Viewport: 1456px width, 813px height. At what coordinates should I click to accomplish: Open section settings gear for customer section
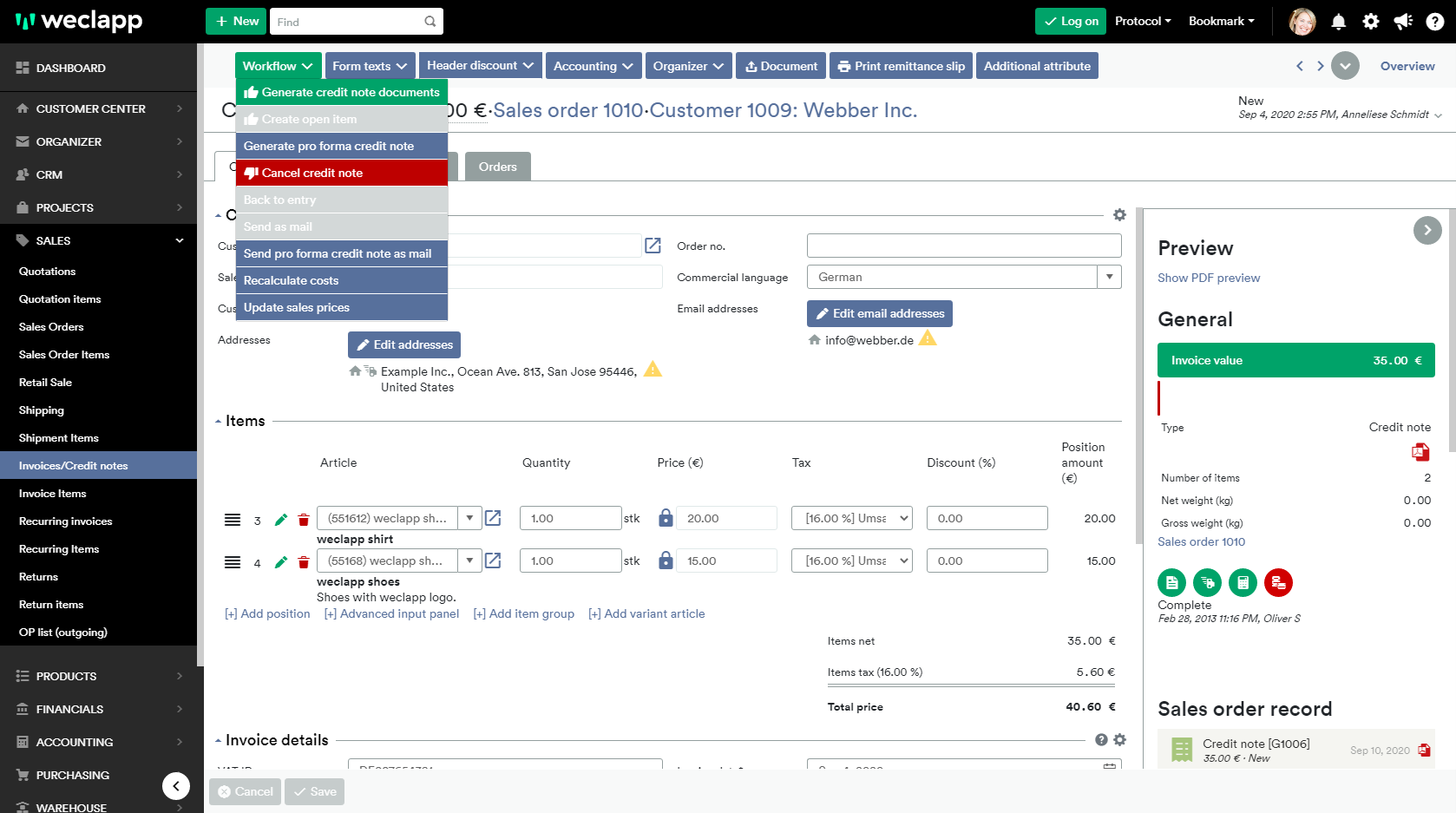click(1119, 214)
